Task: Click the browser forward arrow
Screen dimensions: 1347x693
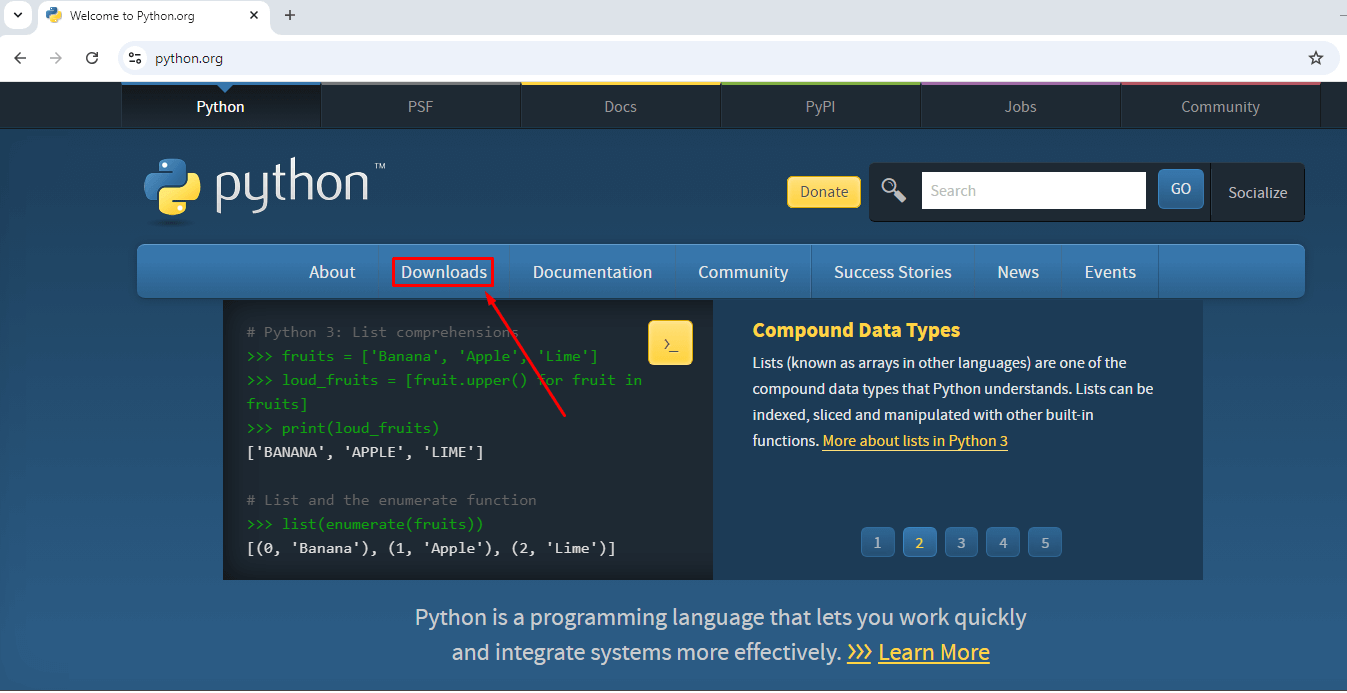Action: pos(56,58)
